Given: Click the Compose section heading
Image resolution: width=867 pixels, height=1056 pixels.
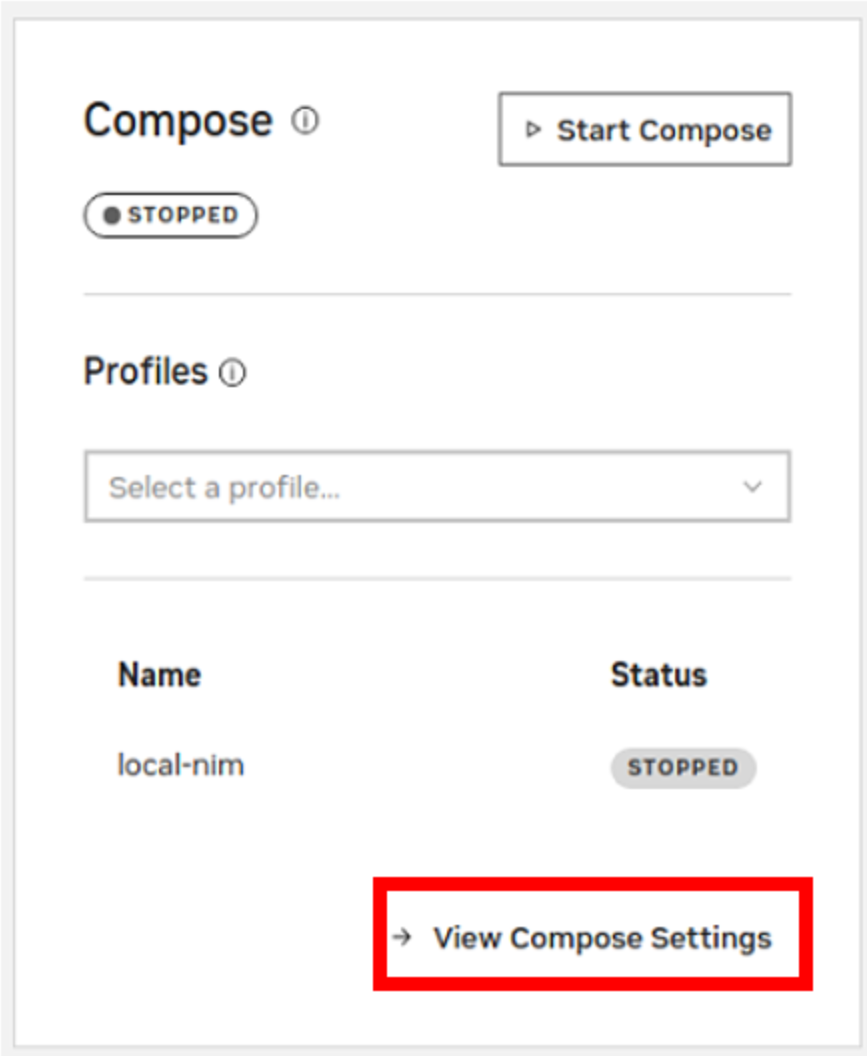Looking at the screenshot, I should pos(178,121).
